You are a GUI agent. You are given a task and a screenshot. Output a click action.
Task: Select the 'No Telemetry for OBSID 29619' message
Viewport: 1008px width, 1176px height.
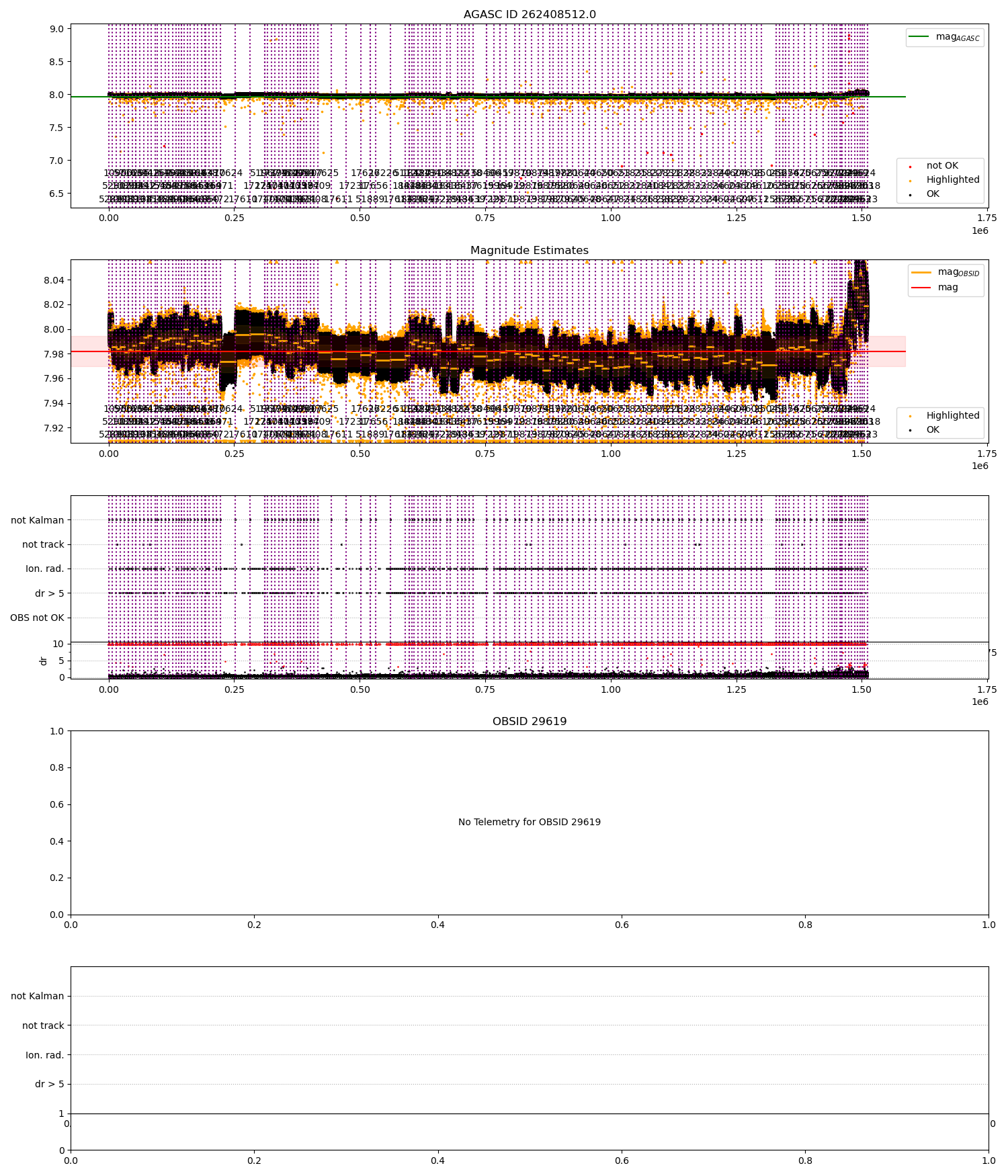pos(530,823)
